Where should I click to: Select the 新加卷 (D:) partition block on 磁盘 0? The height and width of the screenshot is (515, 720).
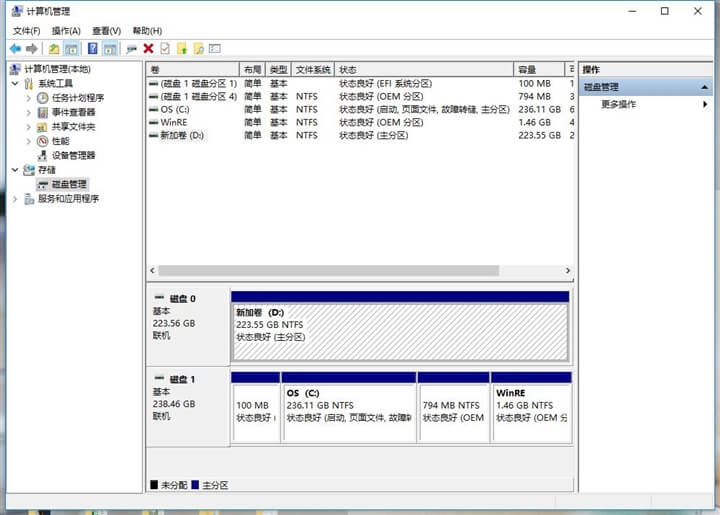click(x=400, y=325)
